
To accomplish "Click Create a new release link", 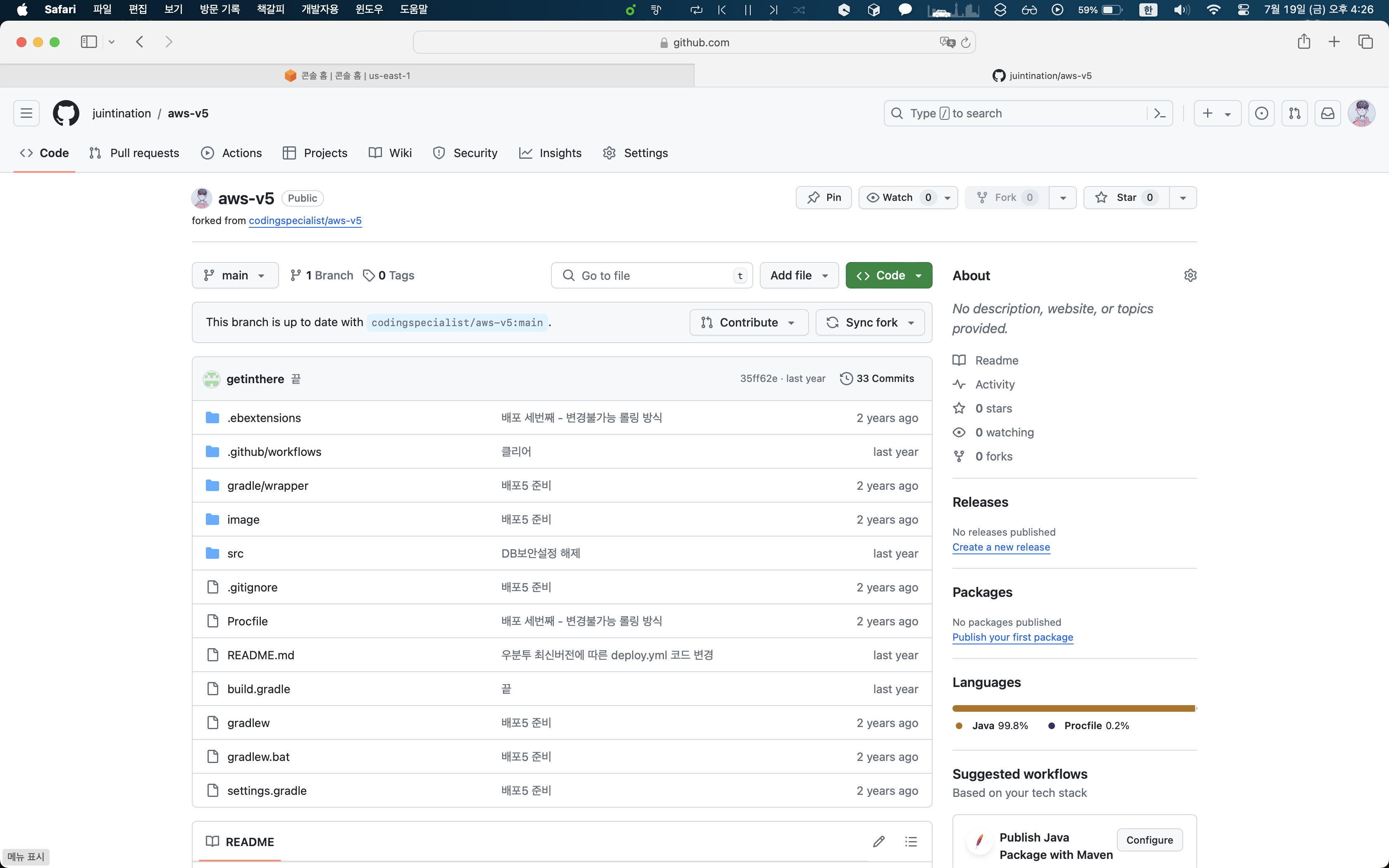I will 1001,547.
